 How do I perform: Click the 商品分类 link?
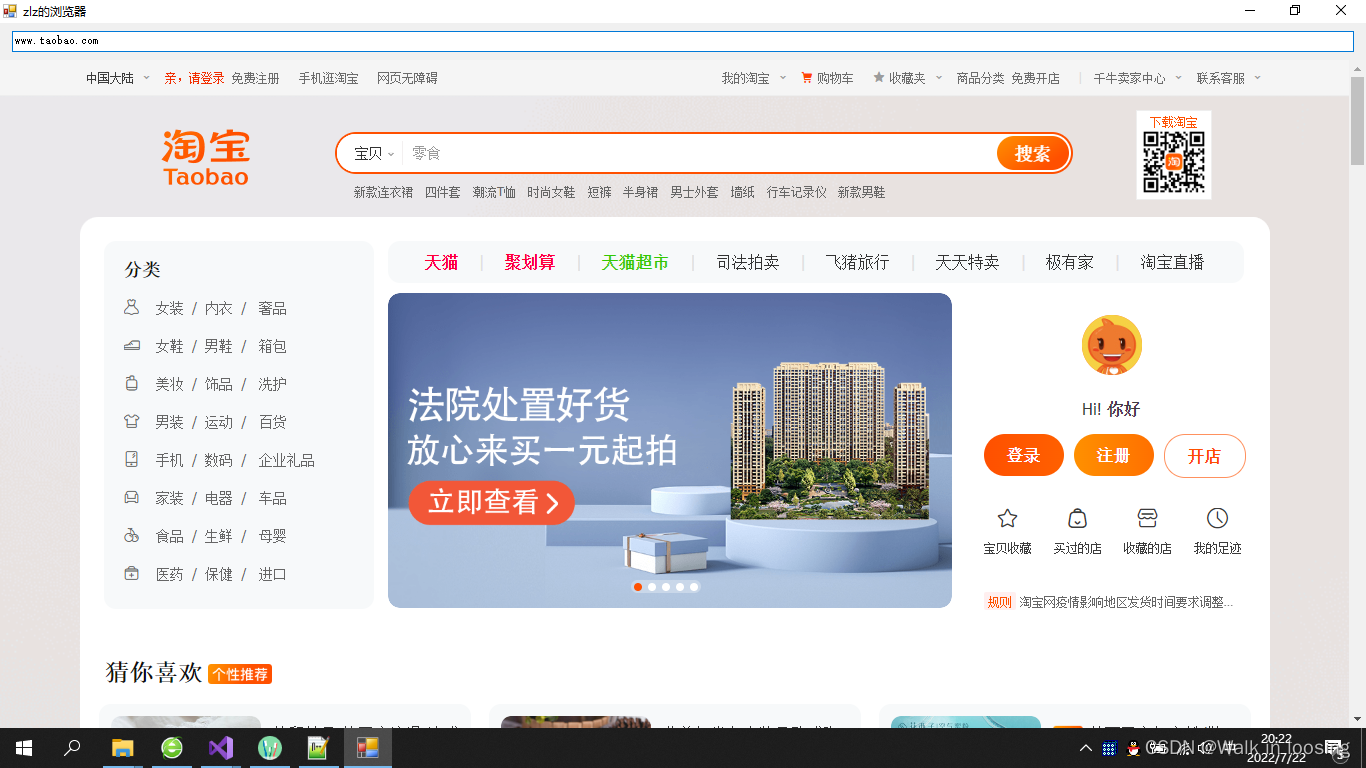pos(980,78)
